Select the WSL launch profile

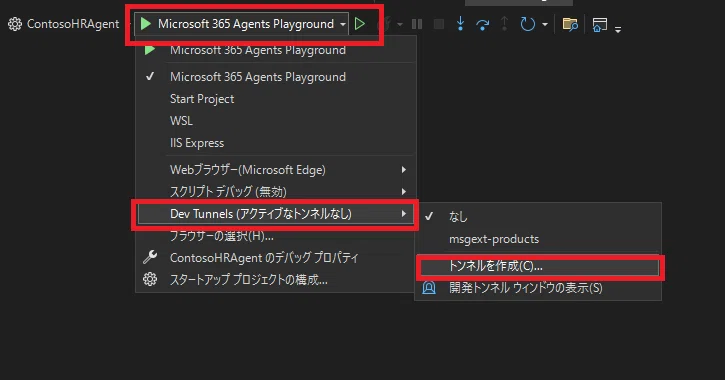coord(276,121)
